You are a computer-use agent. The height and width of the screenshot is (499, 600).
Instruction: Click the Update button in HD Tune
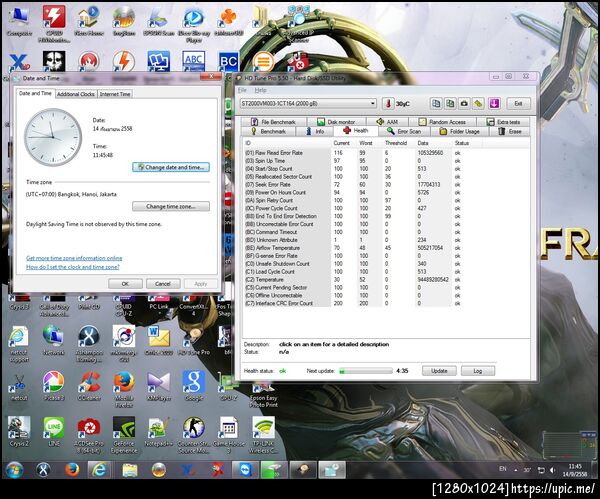(x=439, y=371)
